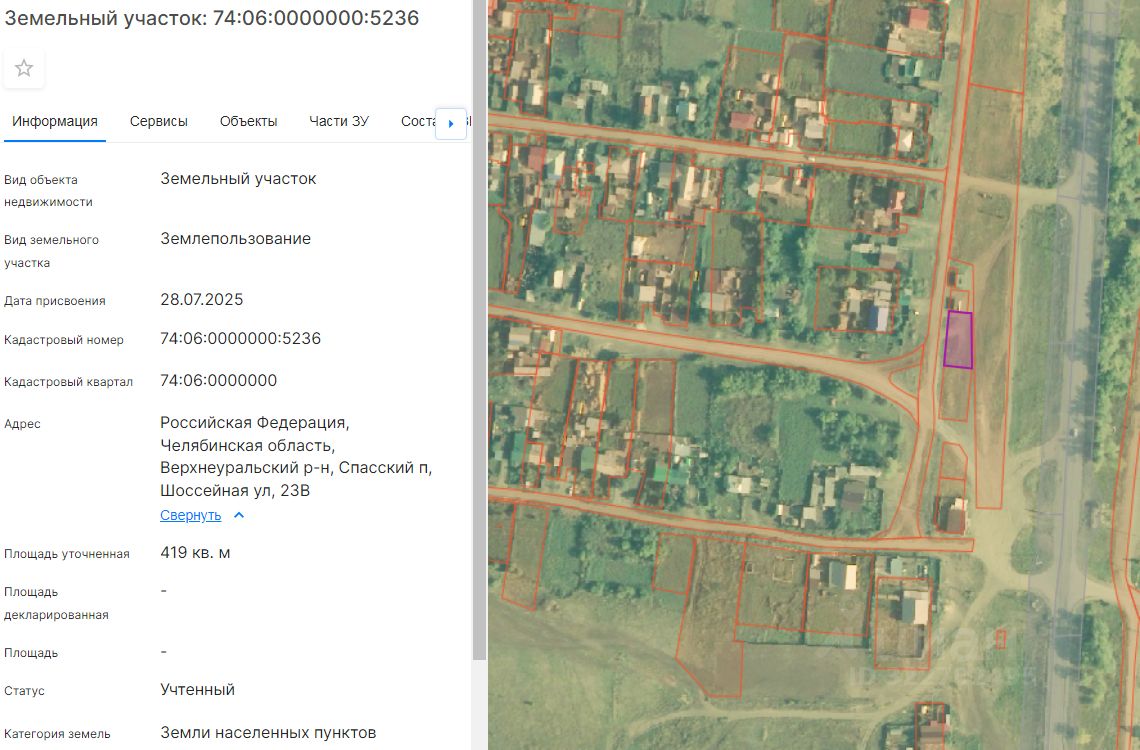Click the label Категория земель
Image resolution: width=1140 pixels, height=750 pixels.
(x=57, y=734)
